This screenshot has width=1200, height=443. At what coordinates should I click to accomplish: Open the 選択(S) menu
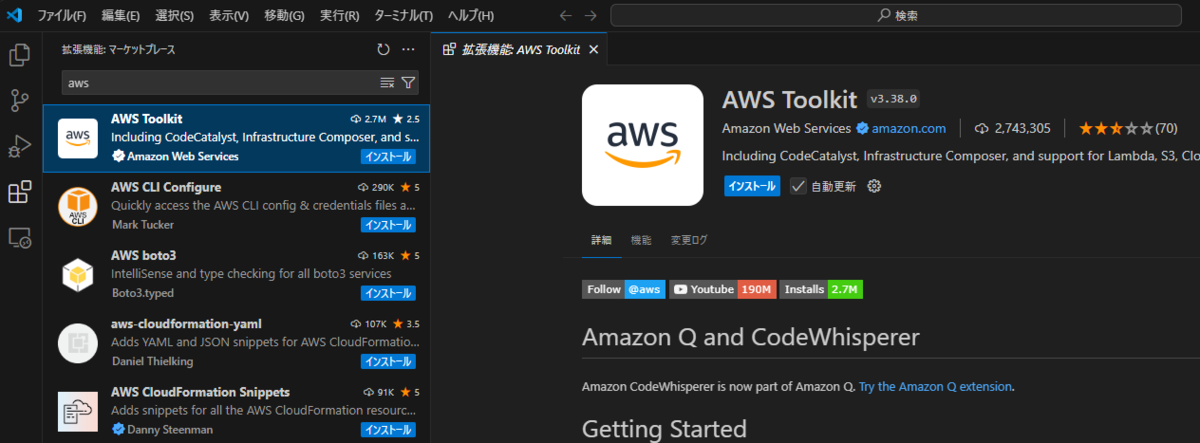tap(174, 15)
